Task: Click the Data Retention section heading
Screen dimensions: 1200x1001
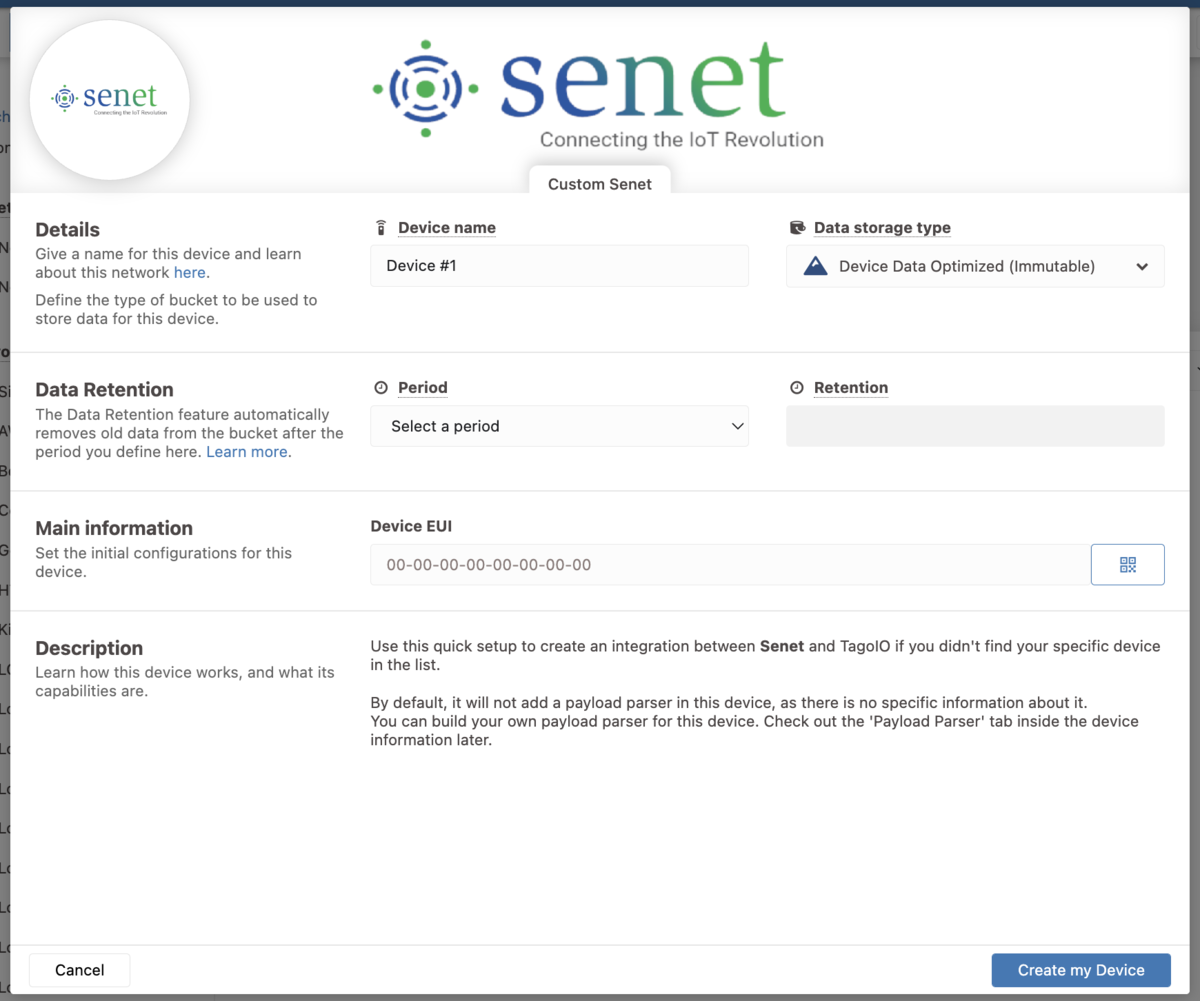Action: [104, 390]
